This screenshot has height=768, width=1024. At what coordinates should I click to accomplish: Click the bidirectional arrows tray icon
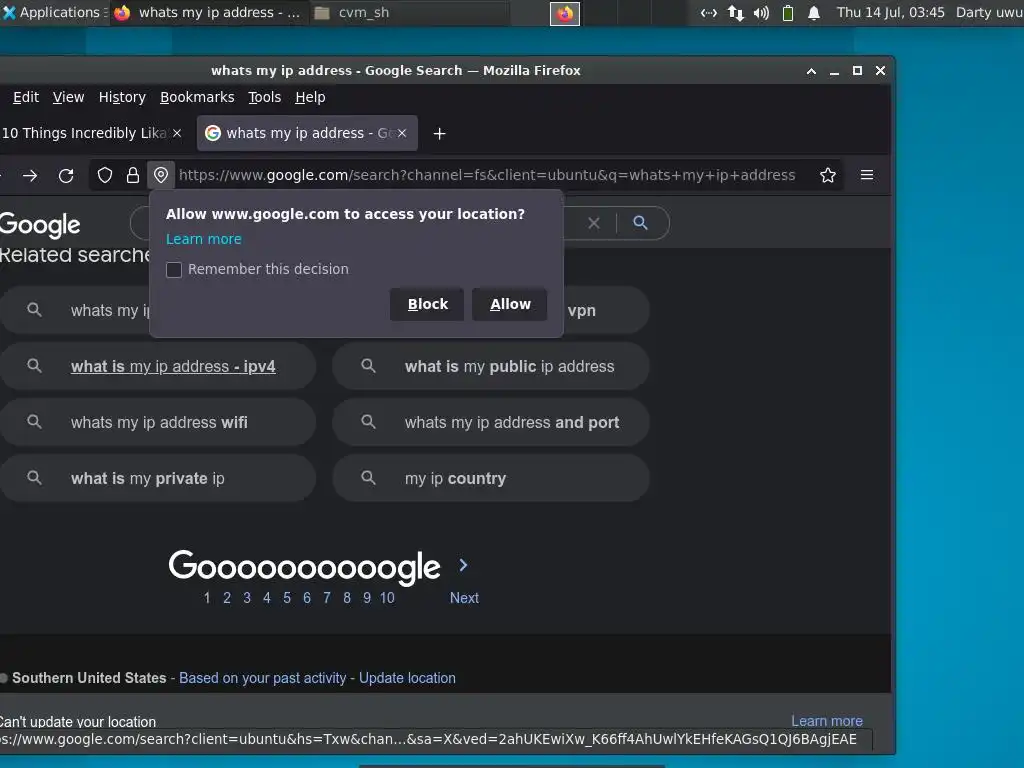click(x=709, y=13)
